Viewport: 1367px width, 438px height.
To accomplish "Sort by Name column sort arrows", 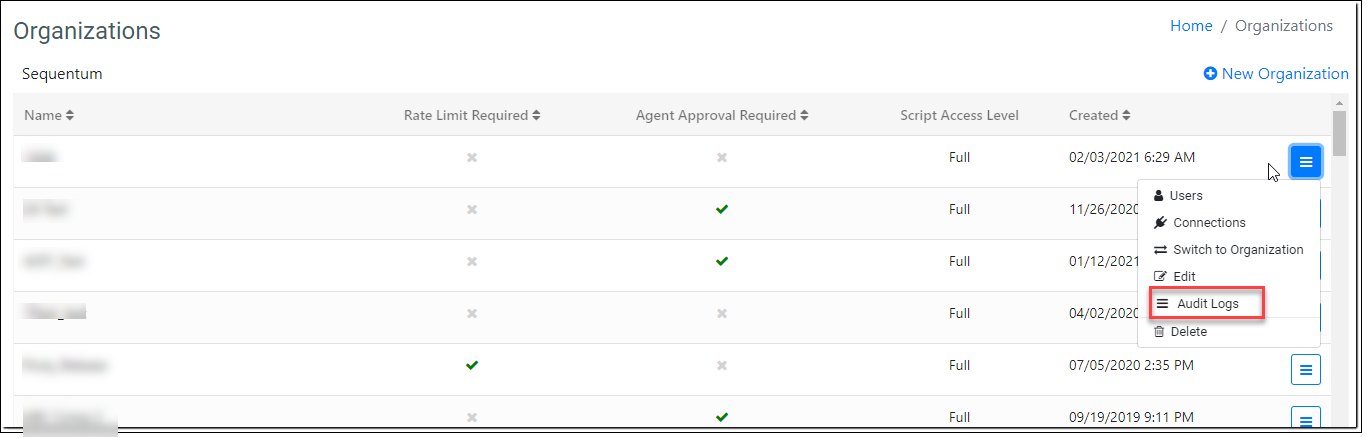I will pos(70,116).
